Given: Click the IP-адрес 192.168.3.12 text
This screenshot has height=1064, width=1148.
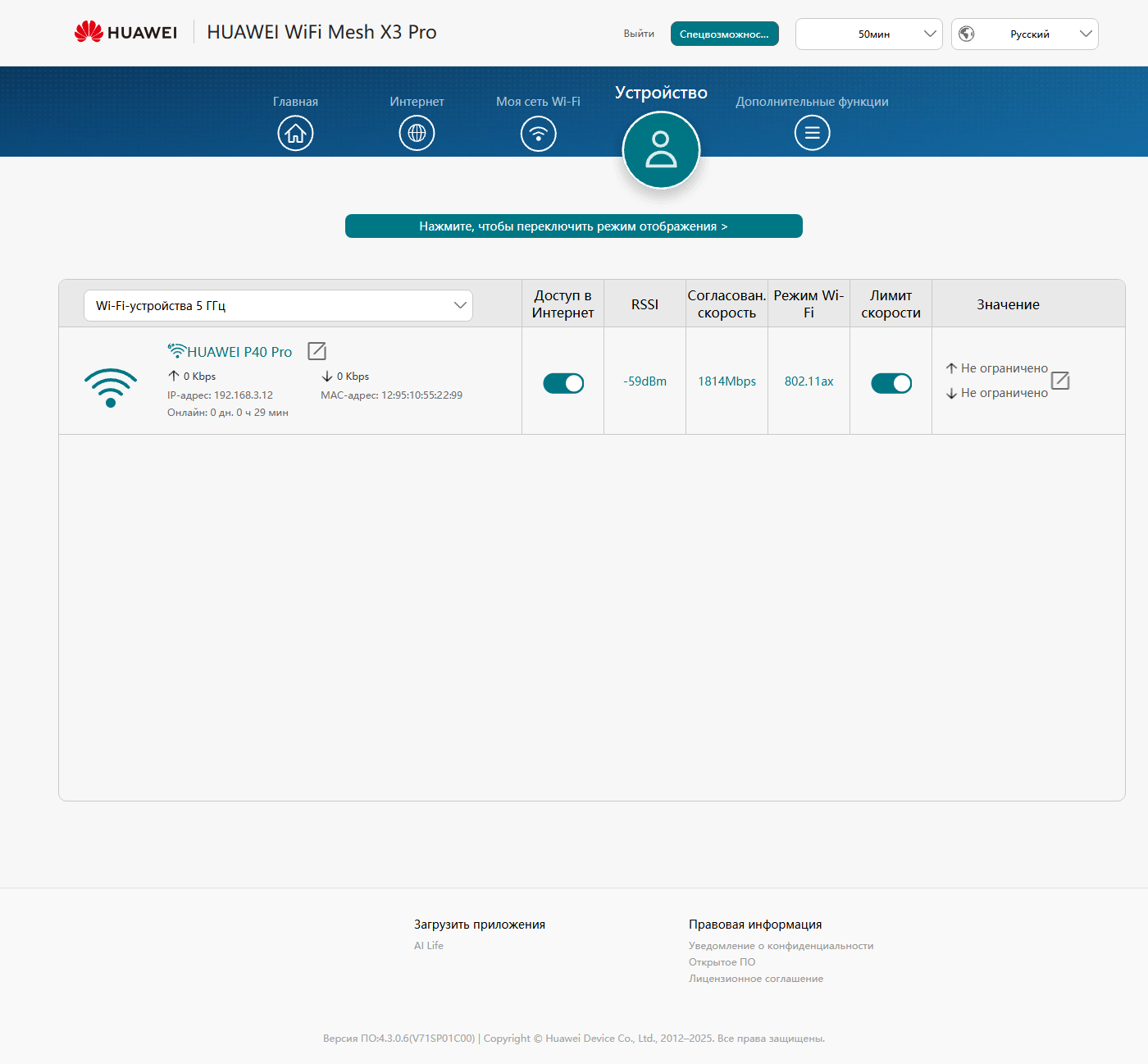Looking at the screenshot, I should [x=220, y=395].
